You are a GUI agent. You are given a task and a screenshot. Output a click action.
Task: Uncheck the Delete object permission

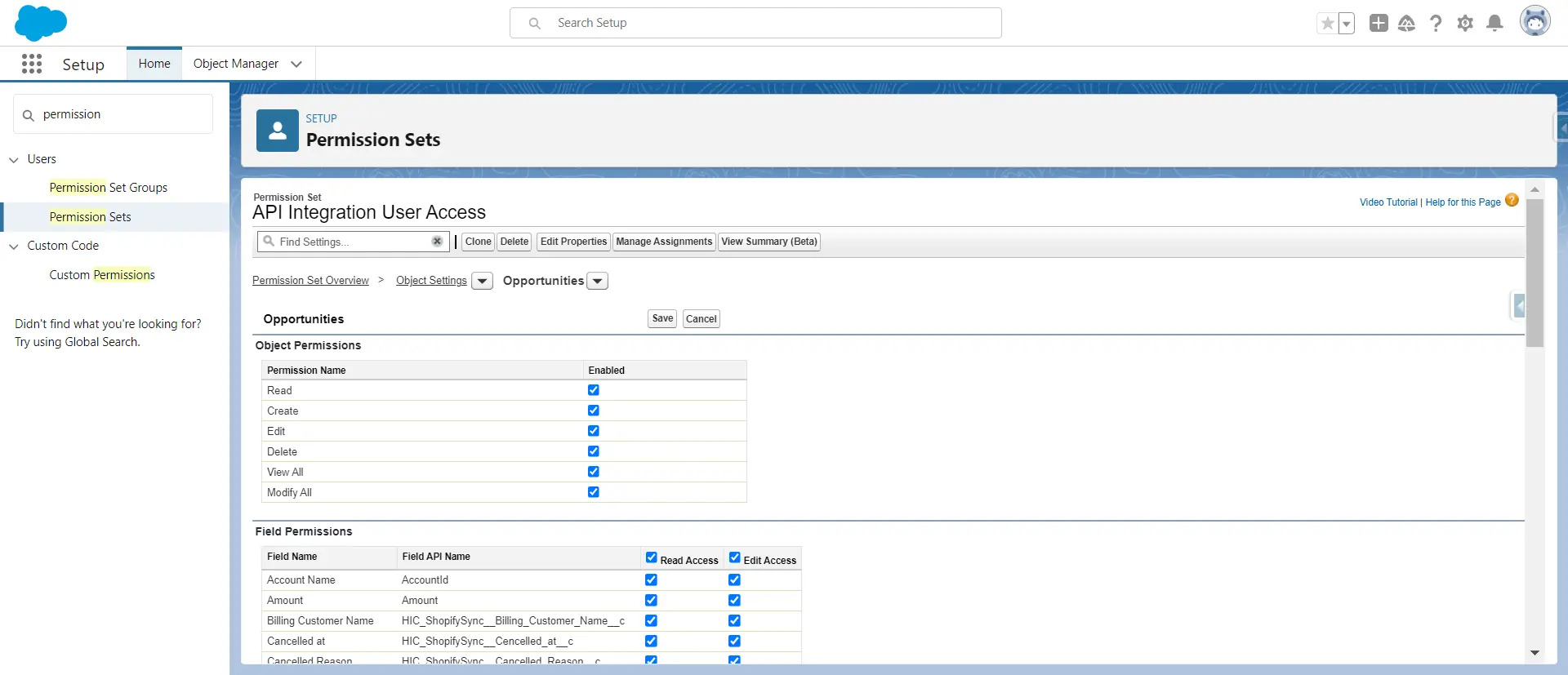(594, 451)
